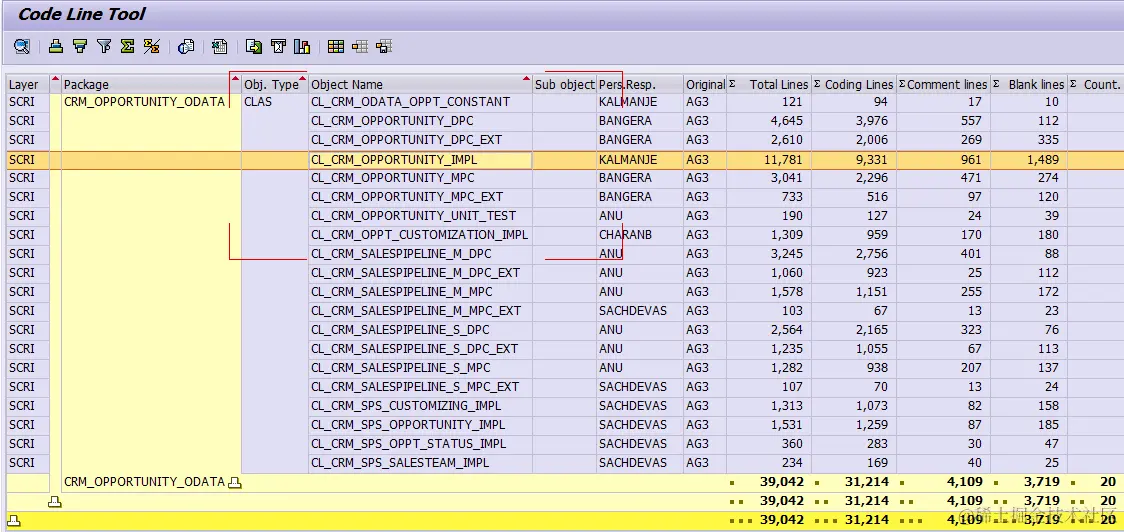Select the Pers.Resp. column header
This screenshot has height=532, width=1124.
639,84
